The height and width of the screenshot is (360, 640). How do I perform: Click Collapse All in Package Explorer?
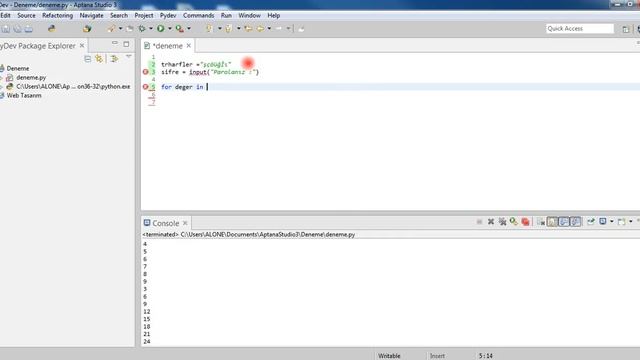87,59
